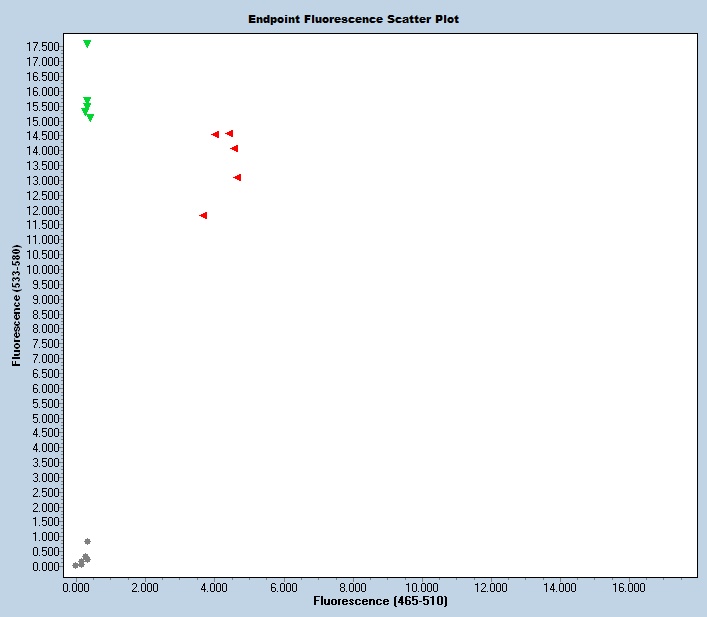Click the red triangle near 14.000 fluorescence
The width and height of the screenshot is (707, 617).
(234, 148)
